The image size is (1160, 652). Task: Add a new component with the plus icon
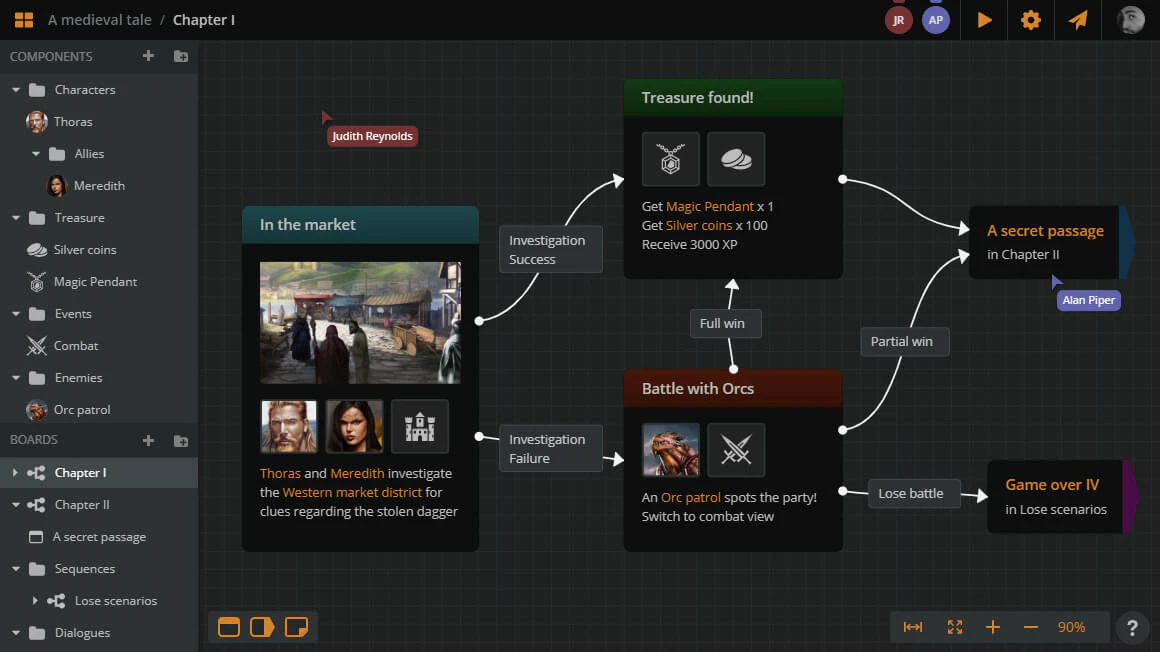[148, 56]
